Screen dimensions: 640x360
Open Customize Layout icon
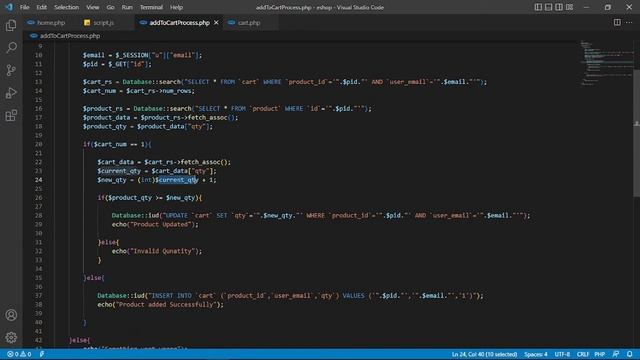(x=569, y=7)
